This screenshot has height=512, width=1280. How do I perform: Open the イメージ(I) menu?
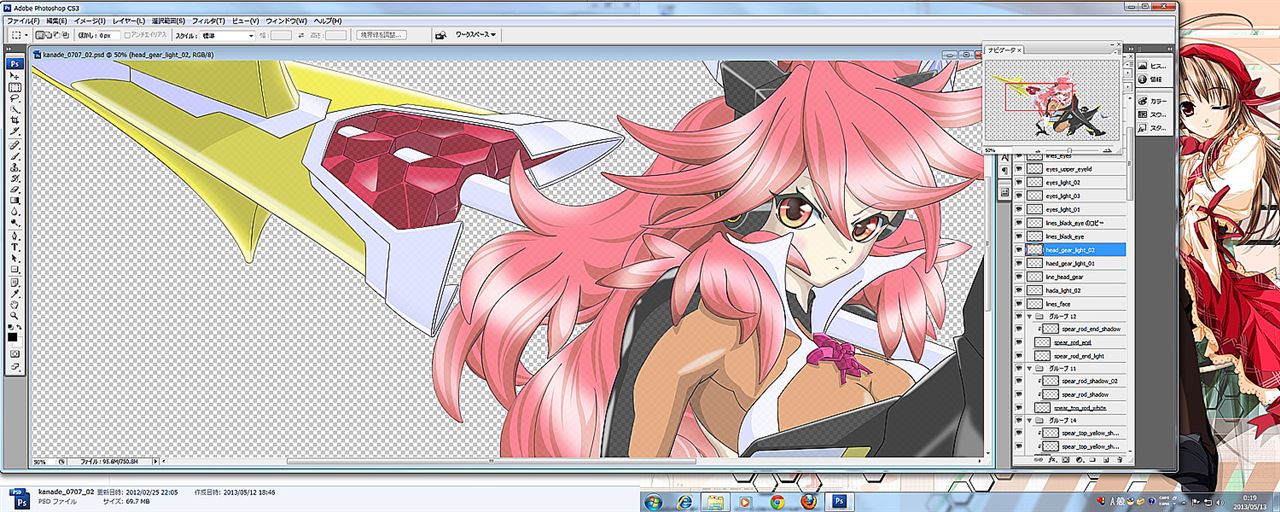90,20
